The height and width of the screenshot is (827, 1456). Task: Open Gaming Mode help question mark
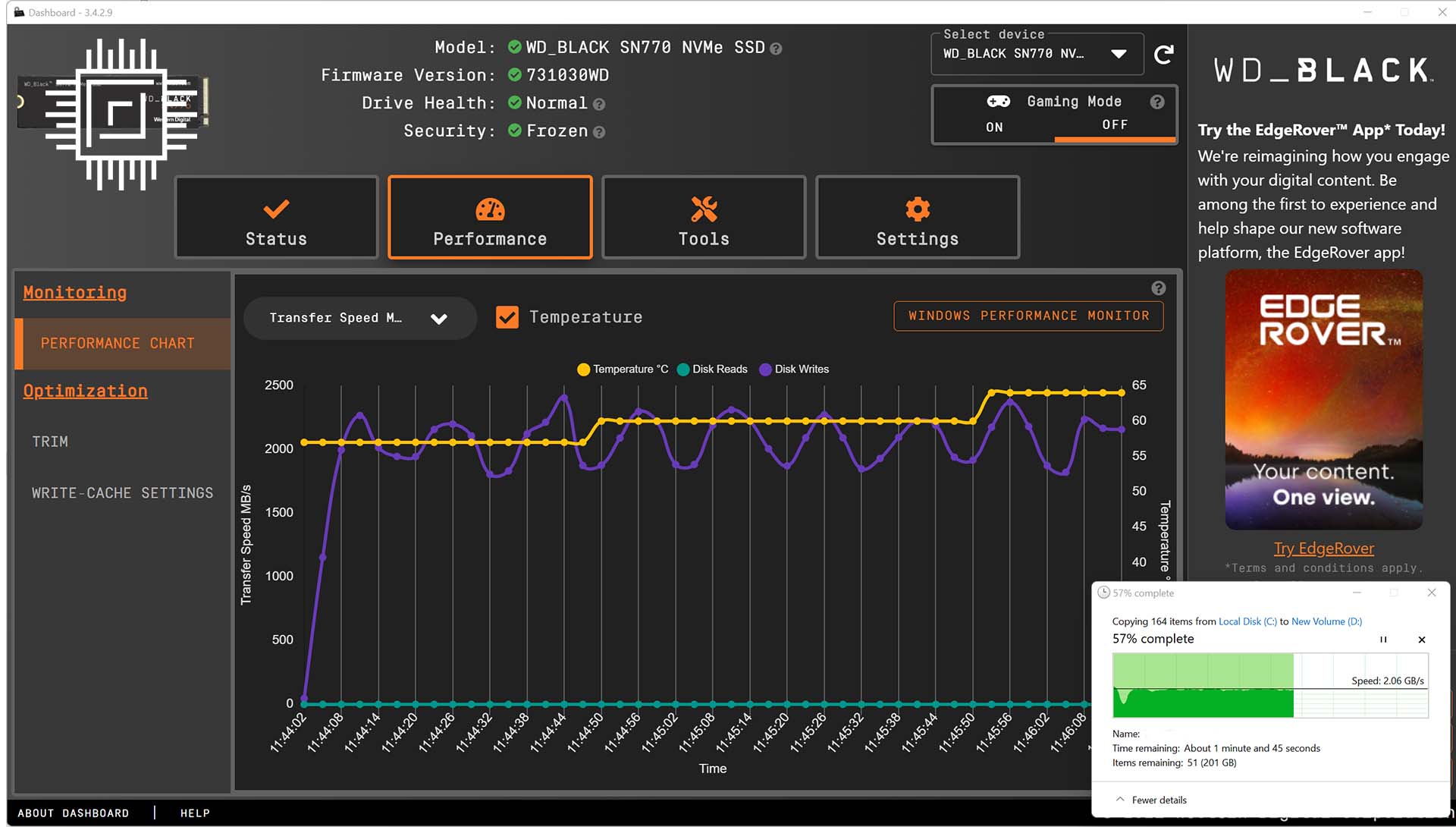[1156, 102]
